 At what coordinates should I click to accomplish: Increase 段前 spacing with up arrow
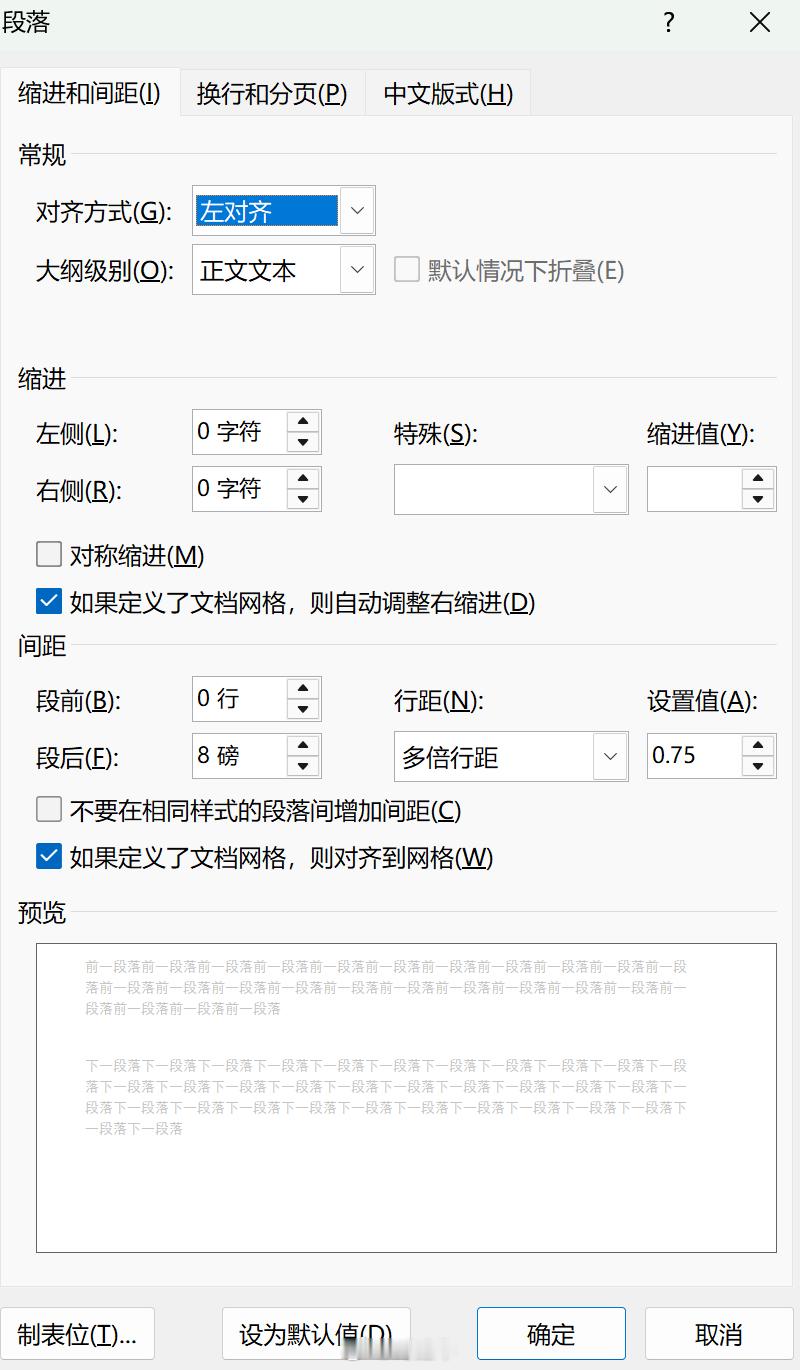[304, 689]
